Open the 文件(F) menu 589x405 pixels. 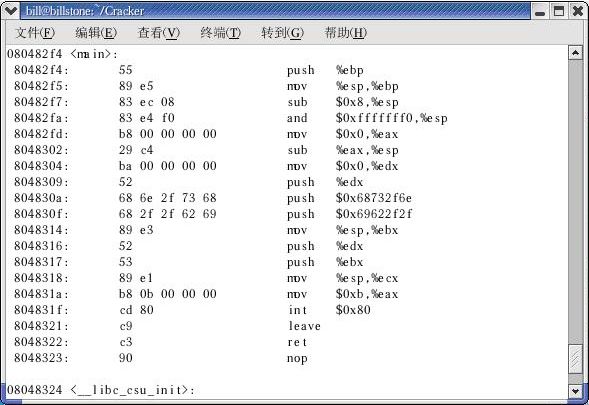35,33
